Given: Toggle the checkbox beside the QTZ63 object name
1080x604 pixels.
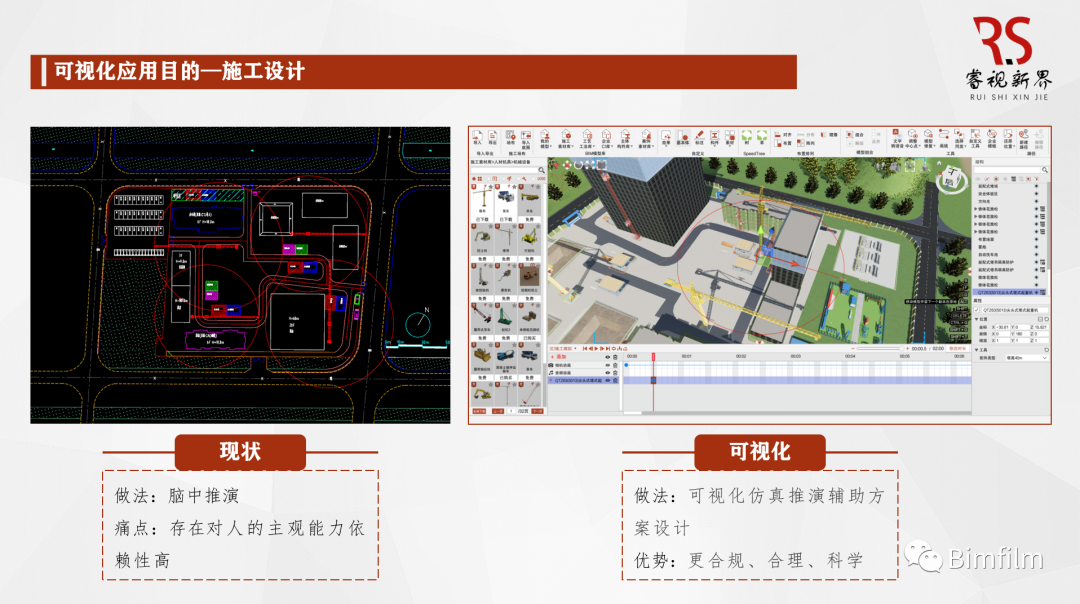Looking at the screenshot, I should click(977, 310).
